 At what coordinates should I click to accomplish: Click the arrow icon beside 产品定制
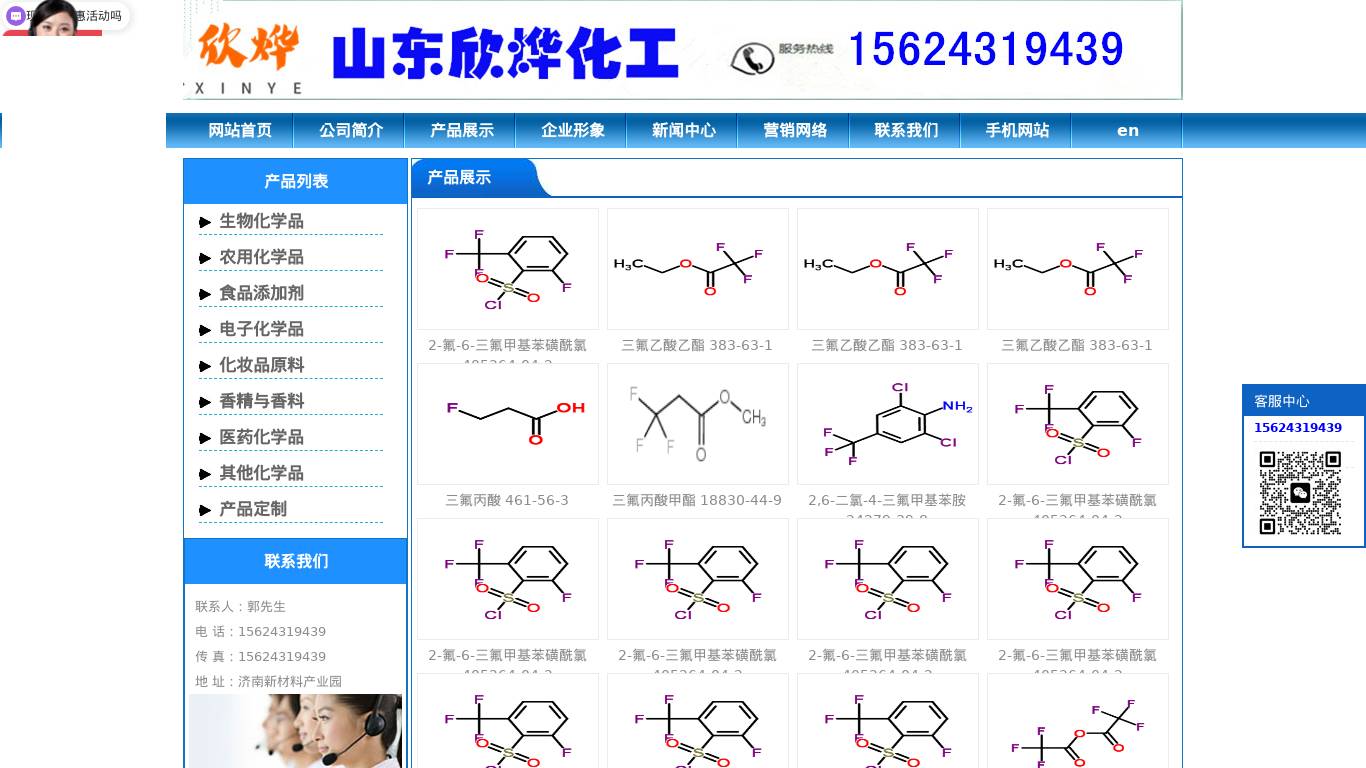[206, 509]
